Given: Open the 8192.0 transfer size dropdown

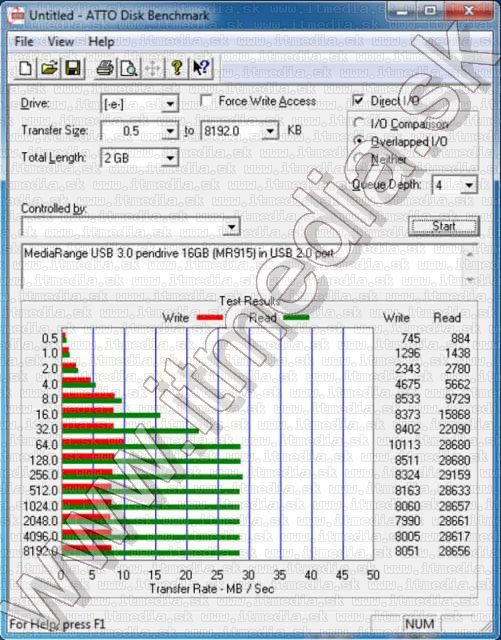Looking at the screenshot, I should tap(270, 131).
